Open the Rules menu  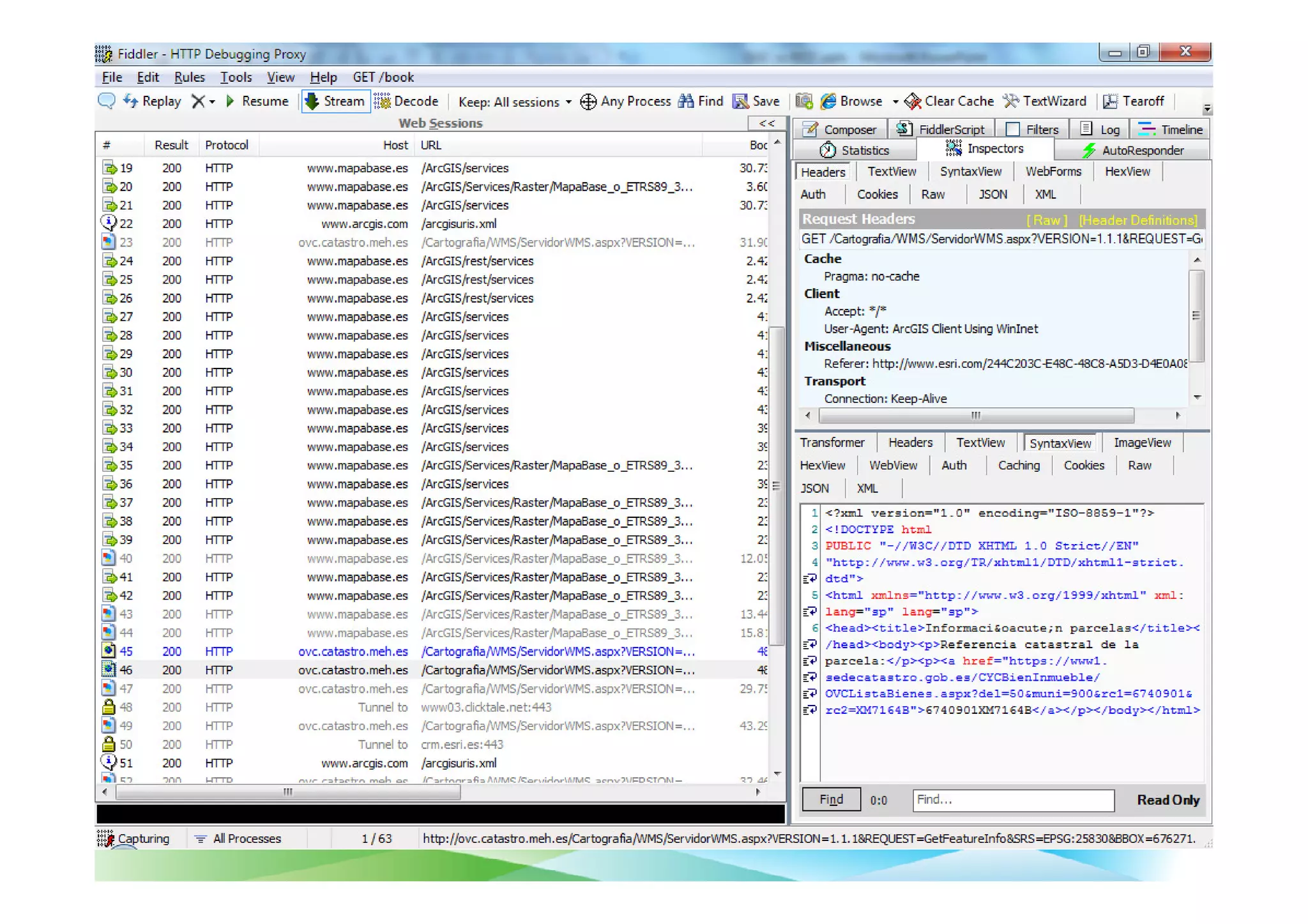(x=189, y=77)
